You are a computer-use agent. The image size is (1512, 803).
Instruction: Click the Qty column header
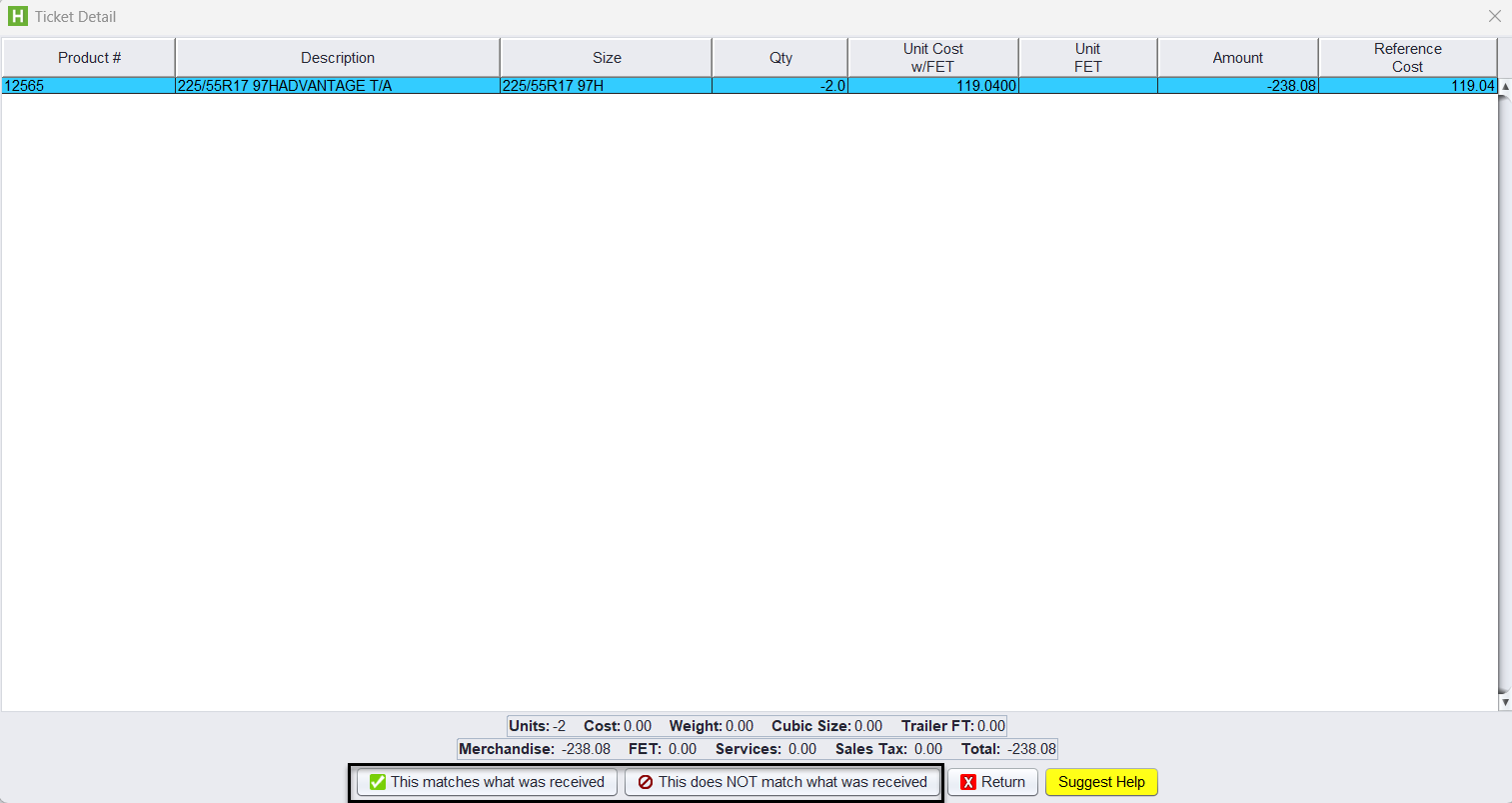(780, 58)
